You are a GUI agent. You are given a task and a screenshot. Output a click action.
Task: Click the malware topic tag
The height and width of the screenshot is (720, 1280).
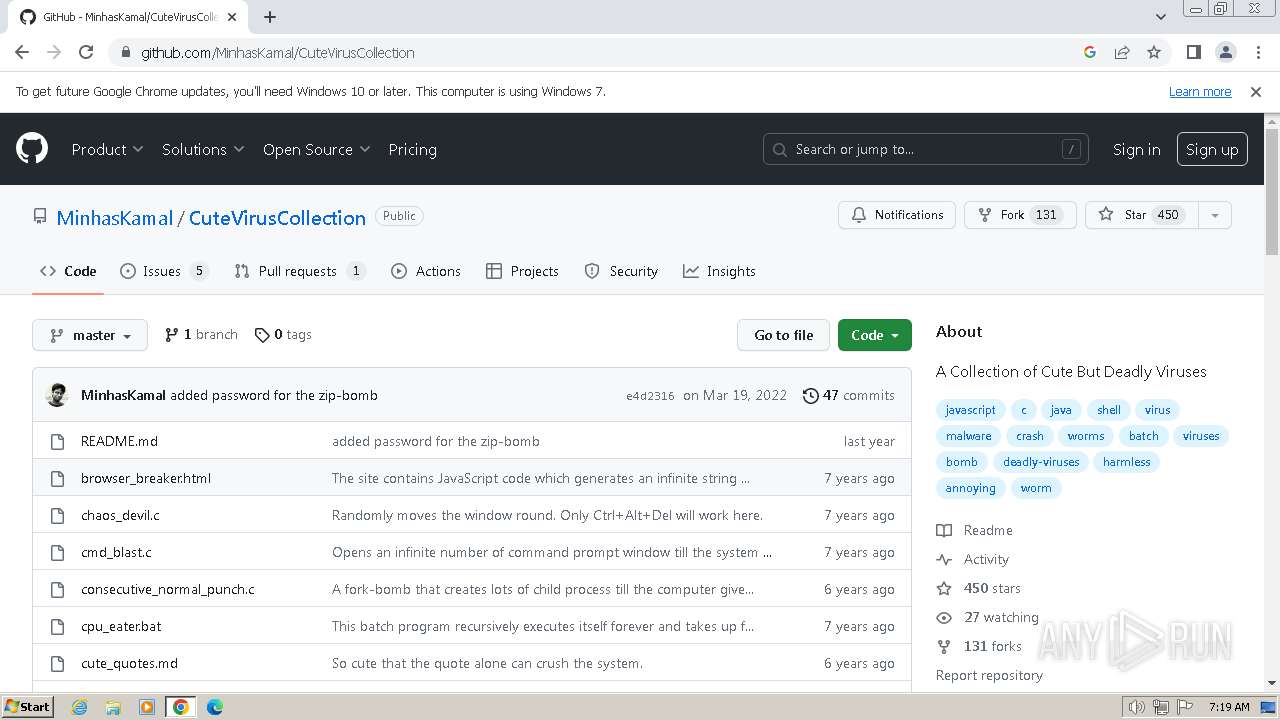click(x=969, y=436)
